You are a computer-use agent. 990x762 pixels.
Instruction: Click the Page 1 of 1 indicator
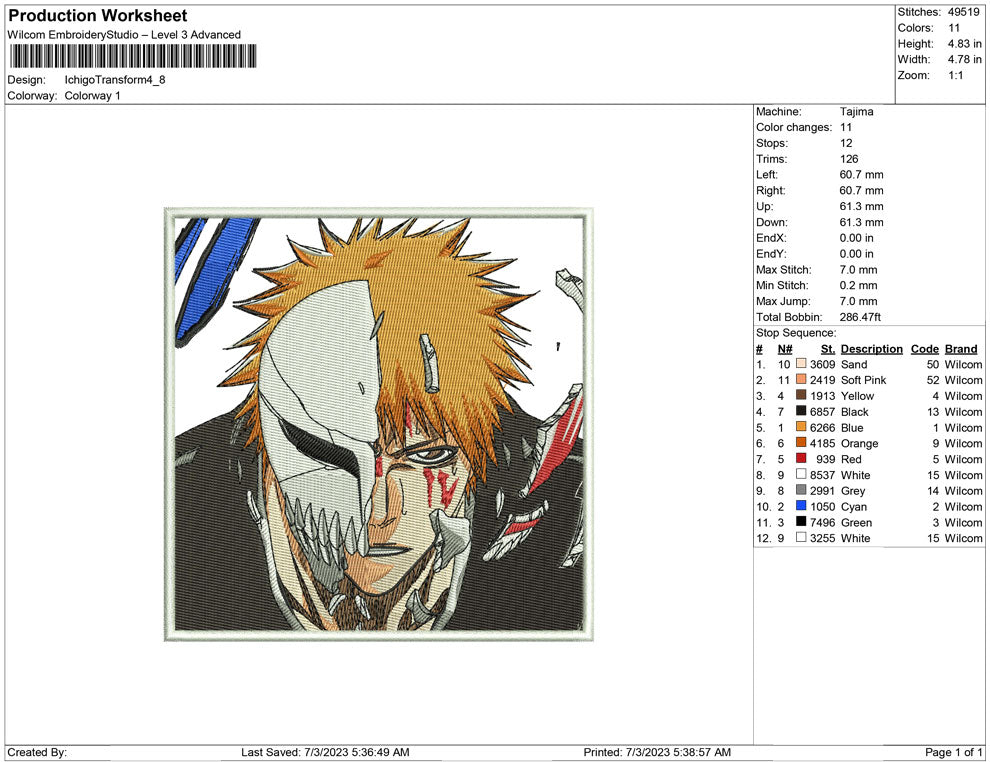(x=953, y=752)
